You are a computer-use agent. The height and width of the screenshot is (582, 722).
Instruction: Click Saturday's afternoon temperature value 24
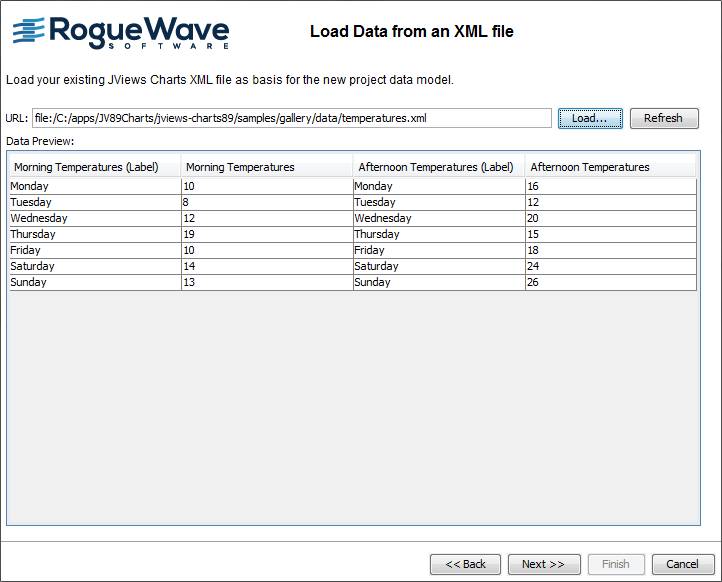[610, 266]
